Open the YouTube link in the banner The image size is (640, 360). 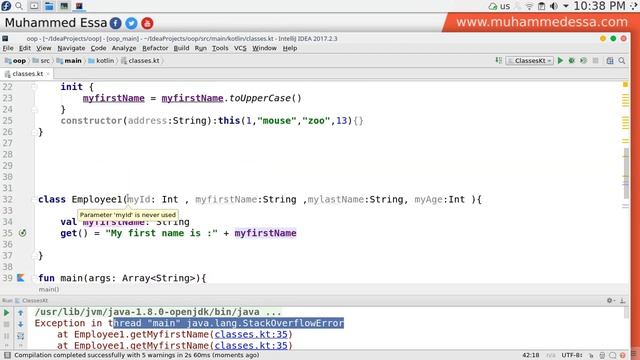[147, 23]
